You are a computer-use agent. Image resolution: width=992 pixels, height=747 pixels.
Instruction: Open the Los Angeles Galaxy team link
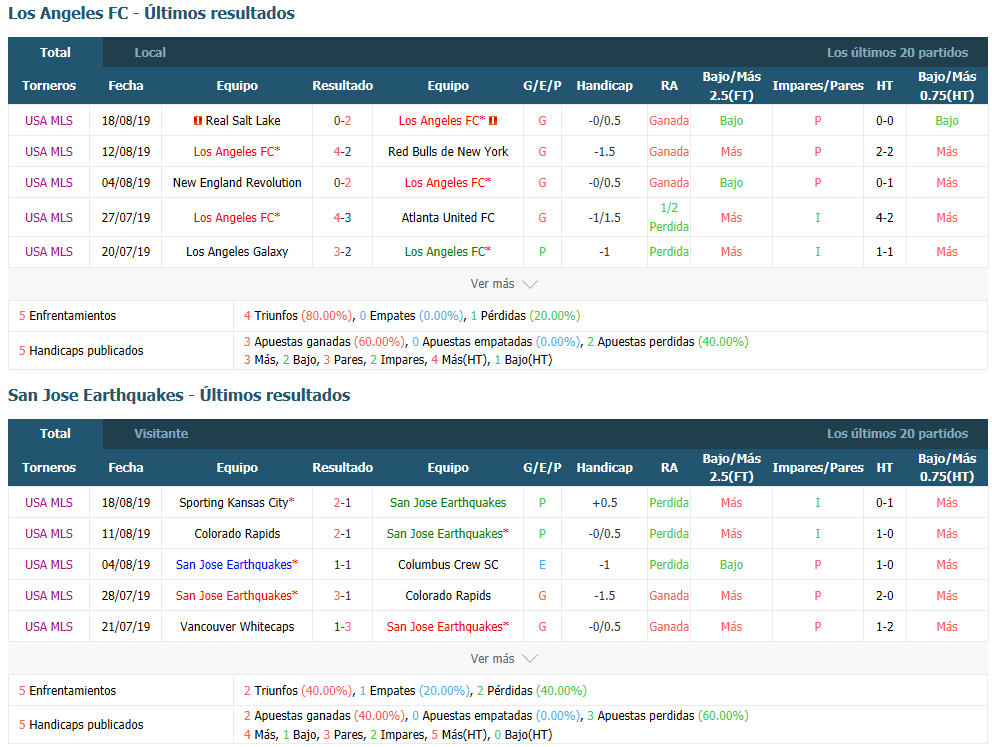[237, 252]
